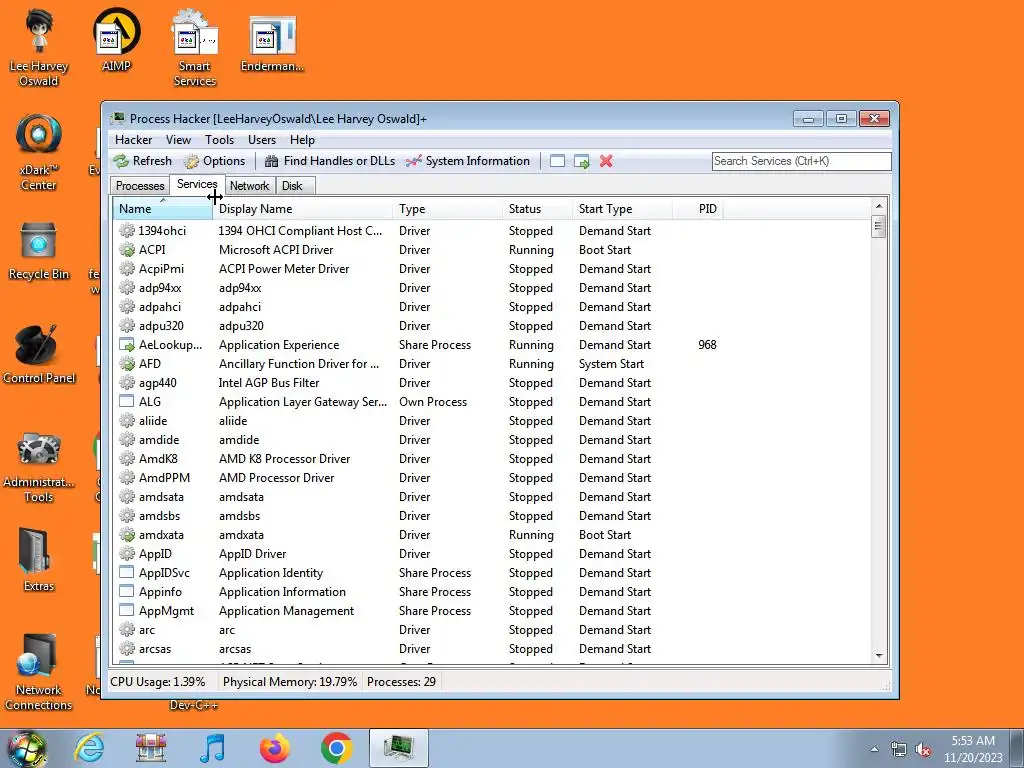The width and height of the screenshot is (1024, 768).
Task: Click the amdxata driver icon
Action: coord(127,535)
